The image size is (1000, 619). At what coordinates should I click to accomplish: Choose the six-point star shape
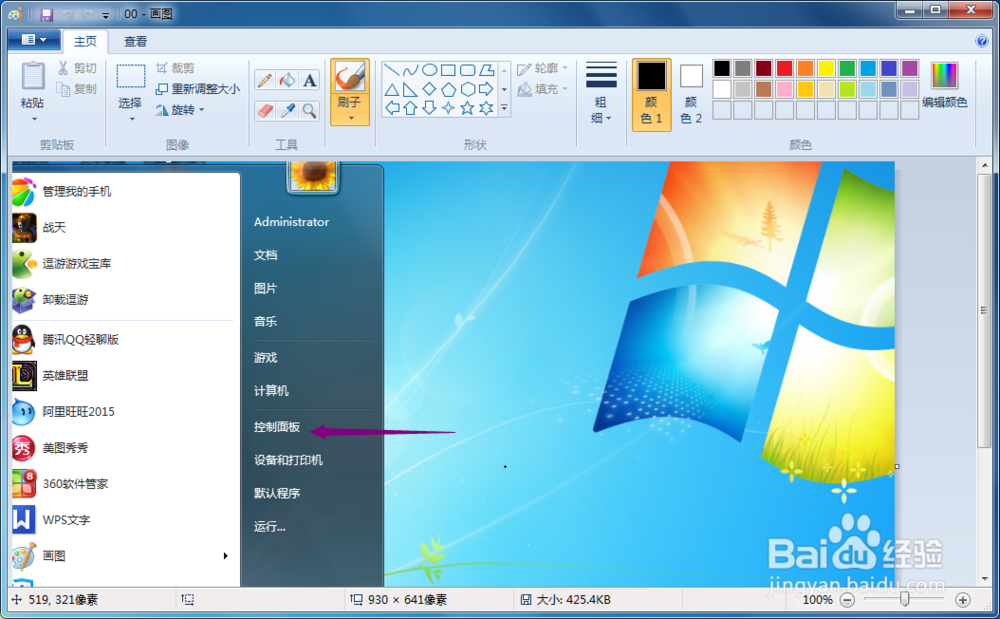(487, 108)
